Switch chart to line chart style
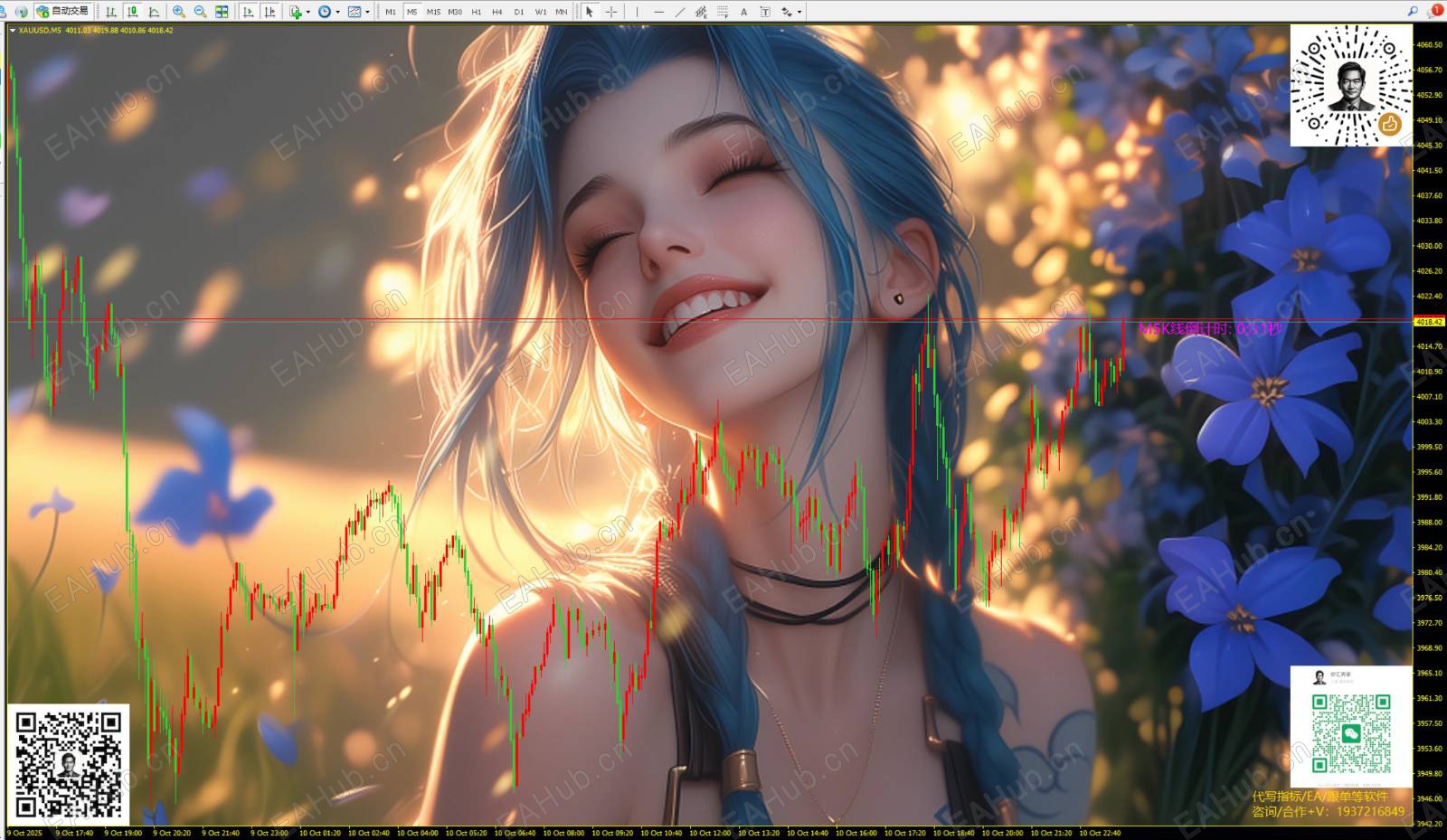Screen dimensions: 1447x840 pyautogui.click(x=155, y=12)
